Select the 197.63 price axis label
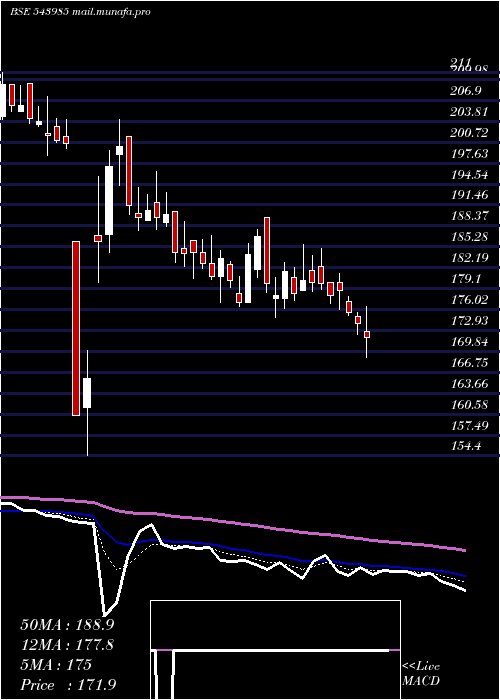This screenshot has height=700, width=500. (469, 154)
